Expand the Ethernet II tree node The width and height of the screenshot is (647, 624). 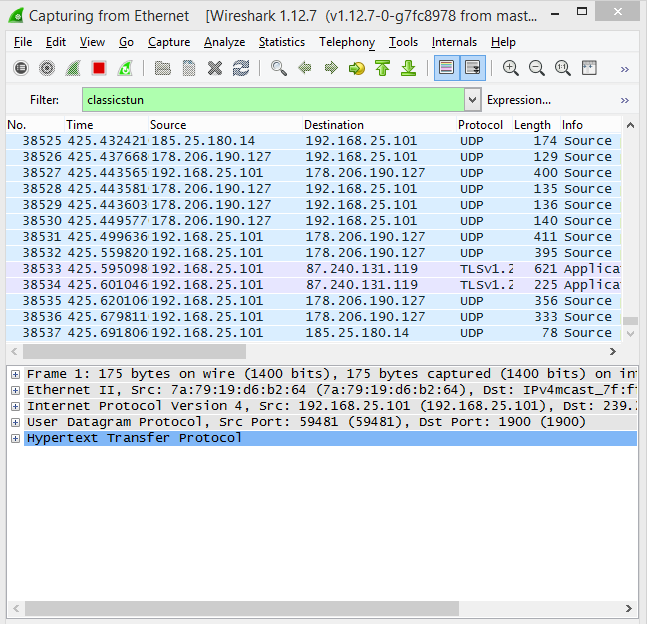tap(15, 390)
